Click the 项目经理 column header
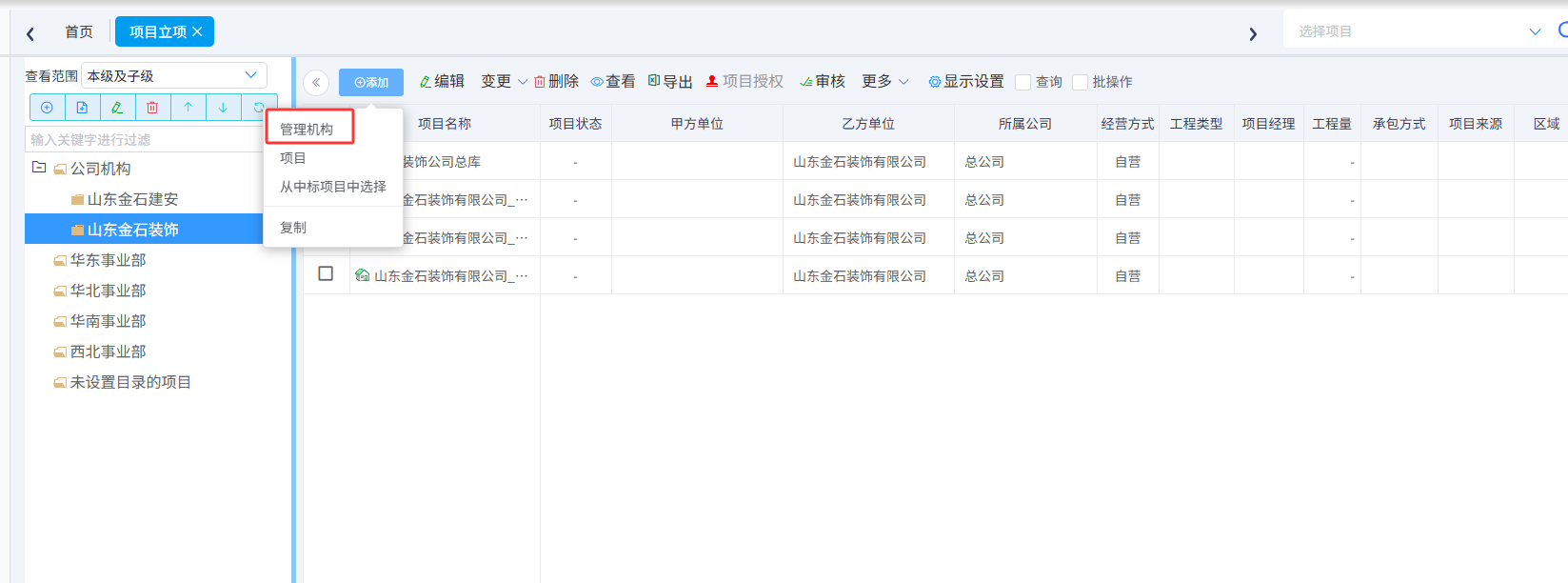 [x=1269, y=124]
